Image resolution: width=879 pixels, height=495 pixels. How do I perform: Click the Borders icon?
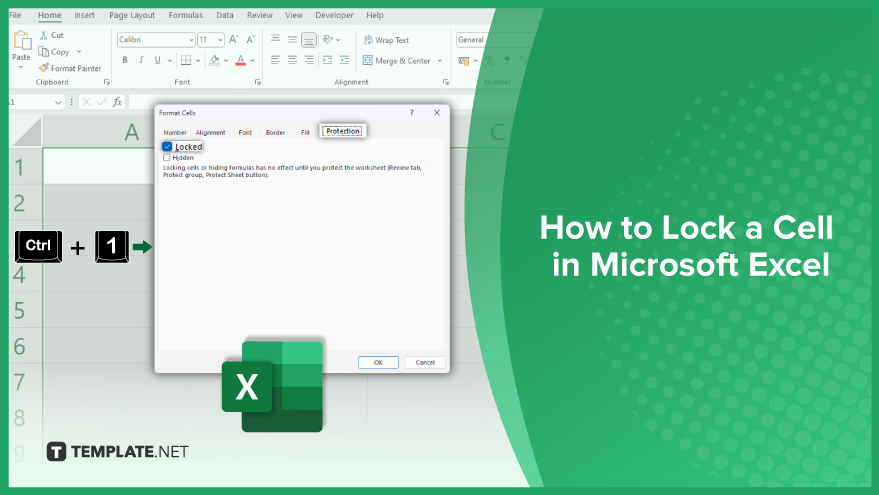186,60
